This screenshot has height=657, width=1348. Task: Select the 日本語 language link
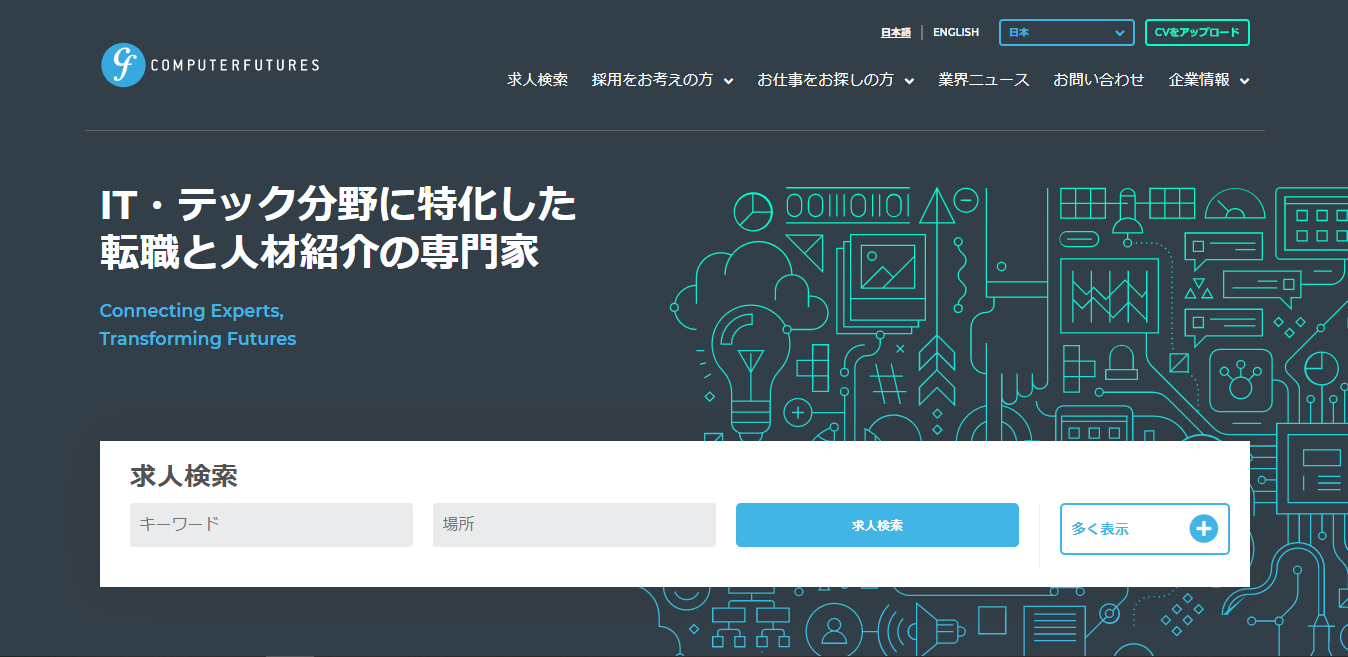click(894, 32)
